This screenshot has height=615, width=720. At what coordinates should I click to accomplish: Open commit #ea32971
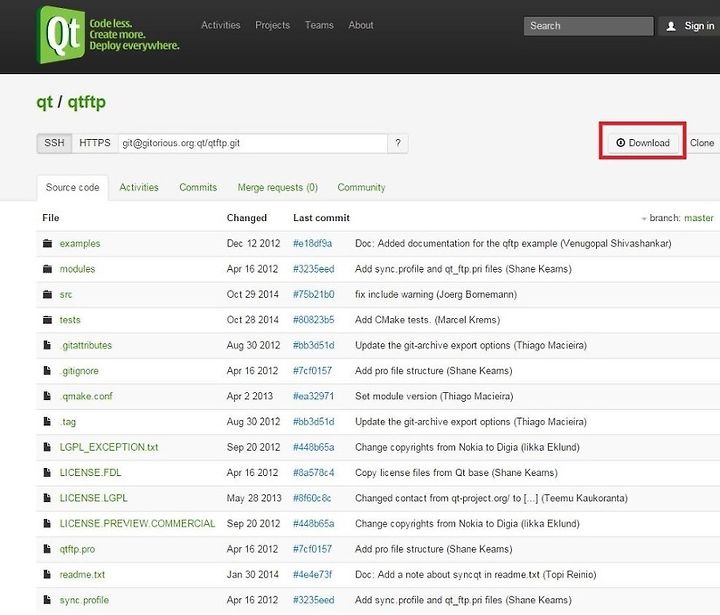(x=313, y=396)
